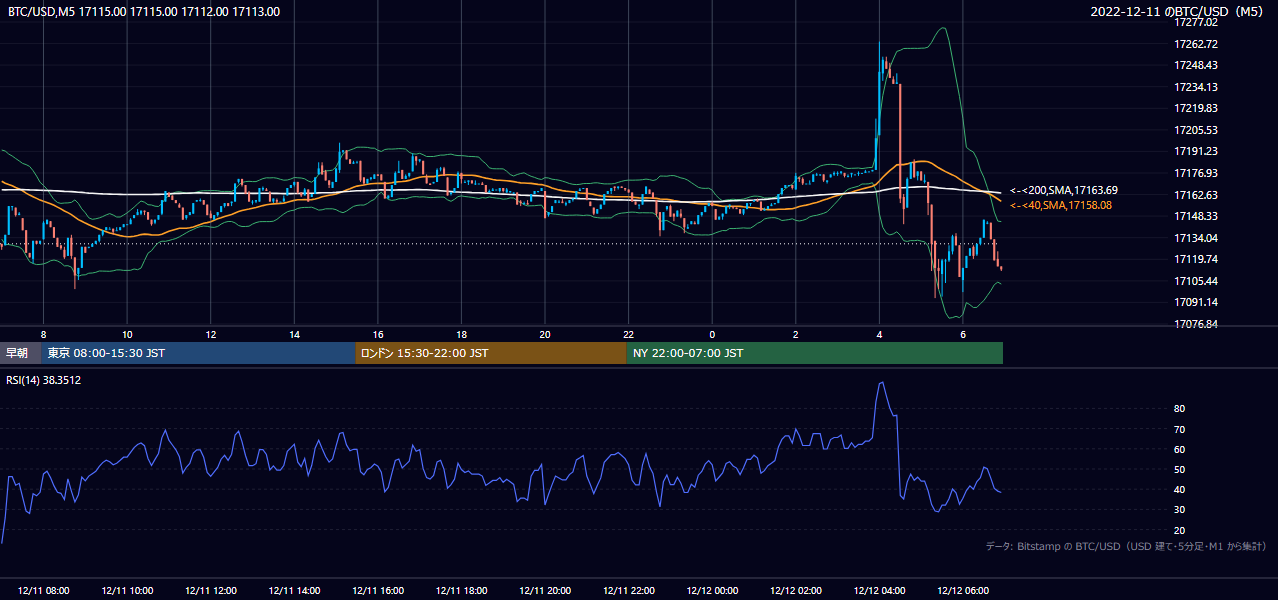Screen dimensions: 1278x600
Task: Click date label 12/11 12:00
Action: pyautogui.click(x=211, y=590)
